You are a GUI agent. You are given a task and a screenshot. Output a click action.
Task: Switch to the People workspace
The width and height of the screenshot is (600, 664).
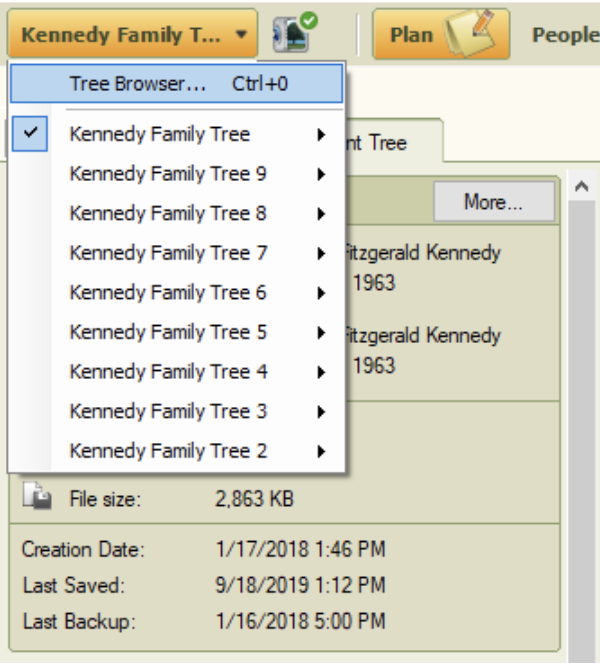point(566,35)
